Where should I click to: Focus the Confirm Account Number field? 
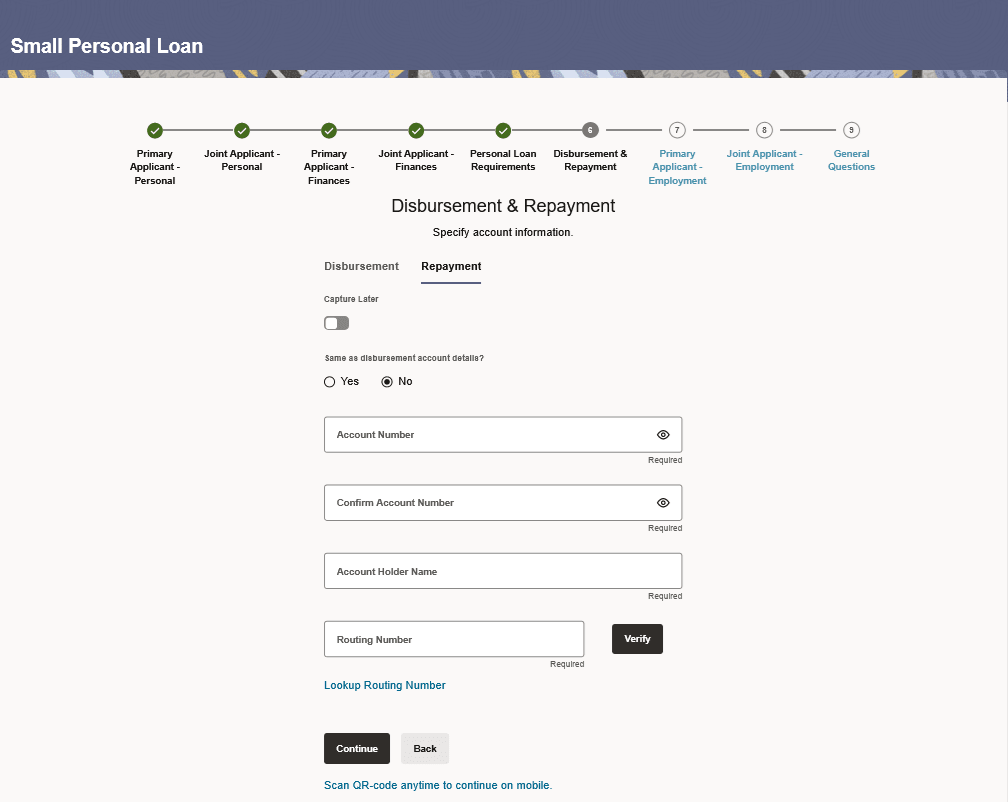coord(503,503)
